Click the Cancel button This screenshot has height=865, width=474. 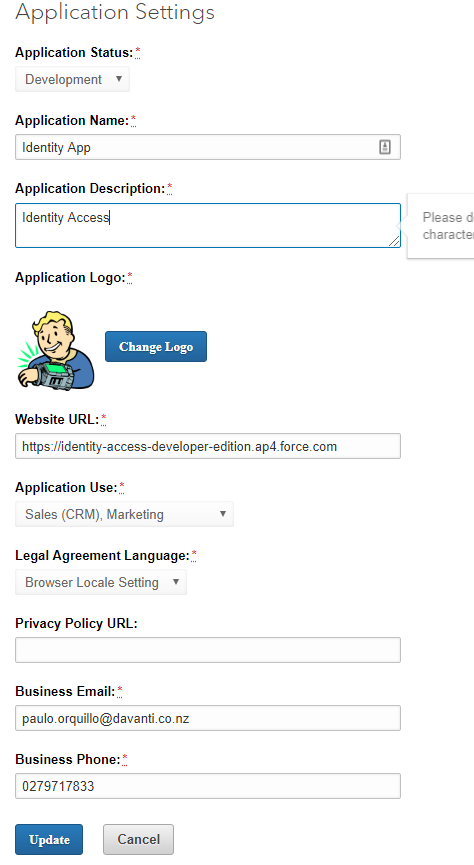pyautogui.click(x=139, y=839)
